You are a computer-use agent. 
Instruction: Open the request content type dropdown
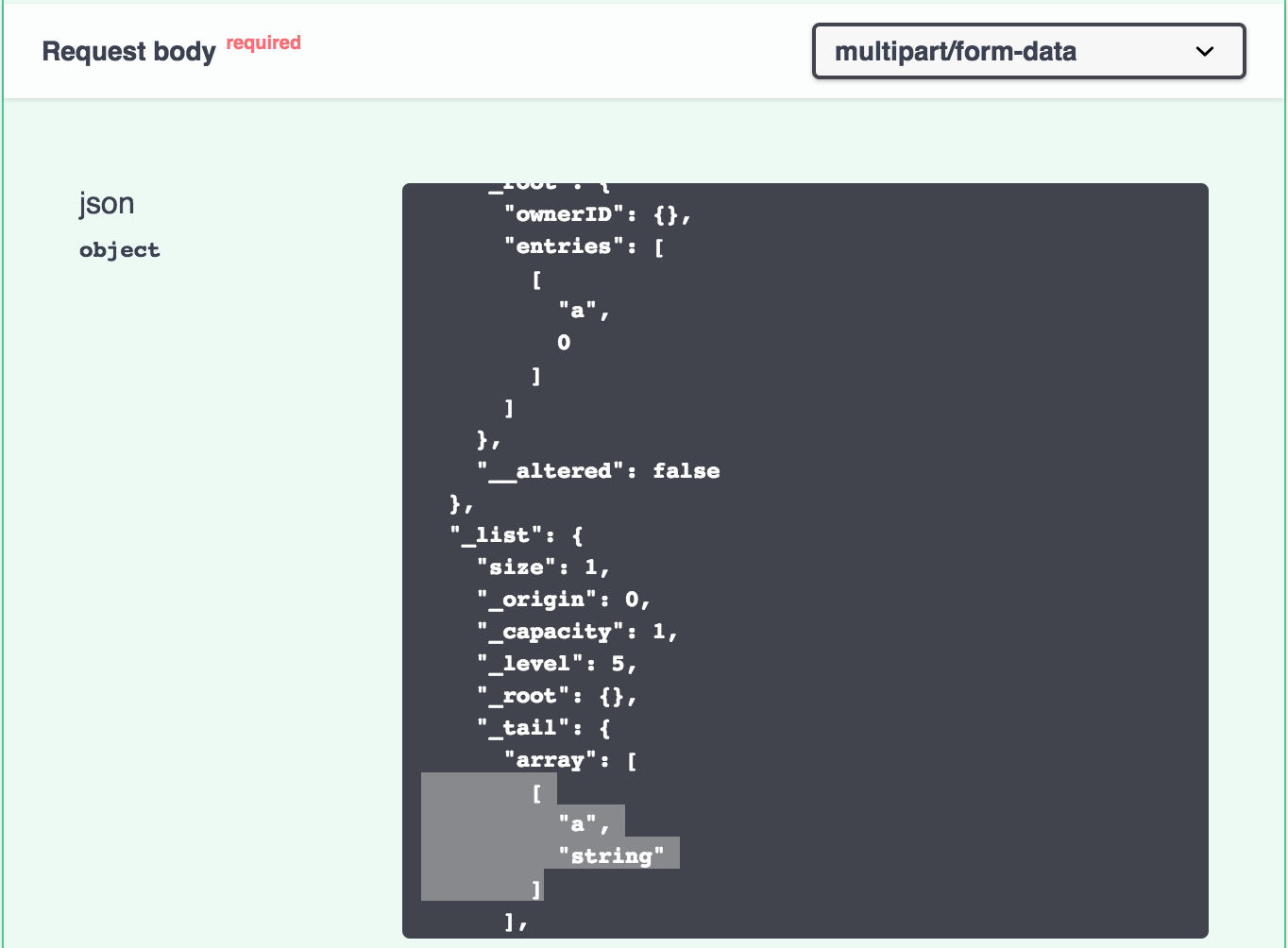pyautogui.click(x=1027, y=52)
